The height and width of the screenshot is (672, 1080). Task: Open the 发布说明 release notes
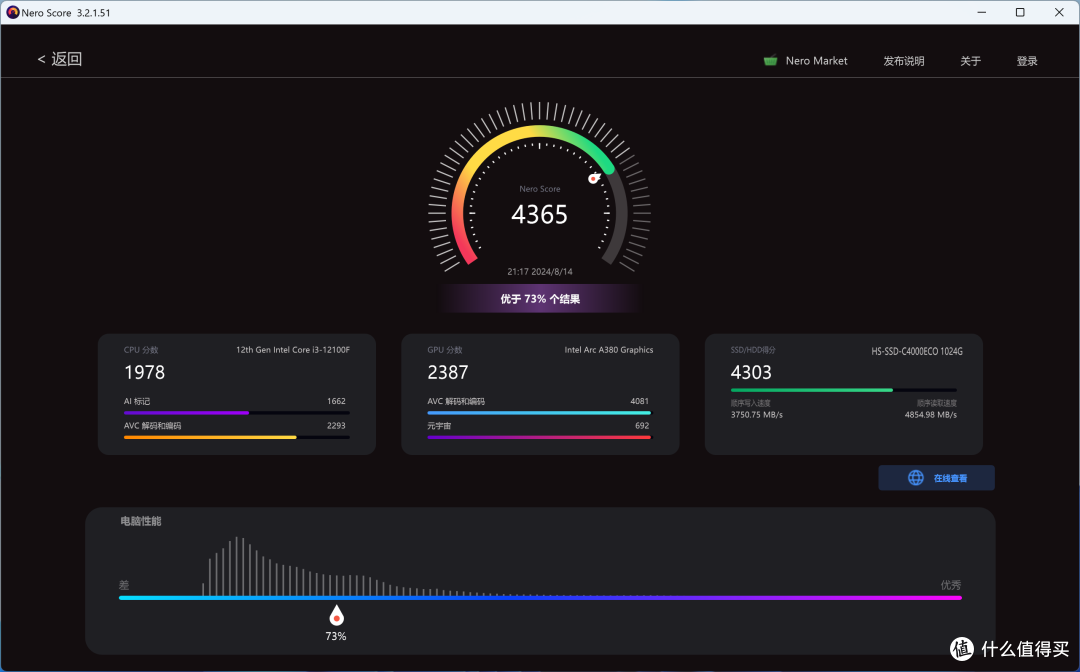[x=904, y=61]
